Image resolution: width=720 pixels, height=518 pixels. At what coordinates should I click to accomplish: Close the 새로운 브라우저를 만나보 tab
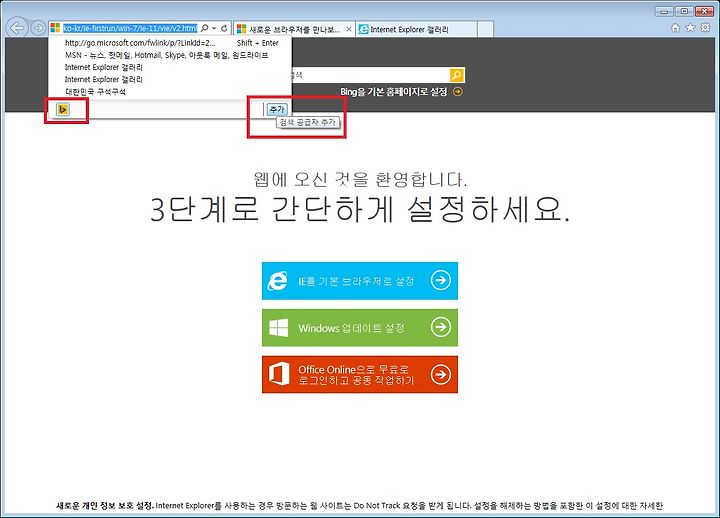[x=349, y=29]
